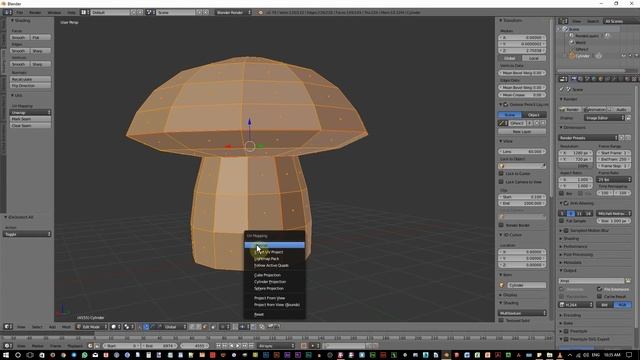Viewport: 640px width, 360px height.
Task: Click New Layer grease pencil button
Action: click(x=522, y=131)
